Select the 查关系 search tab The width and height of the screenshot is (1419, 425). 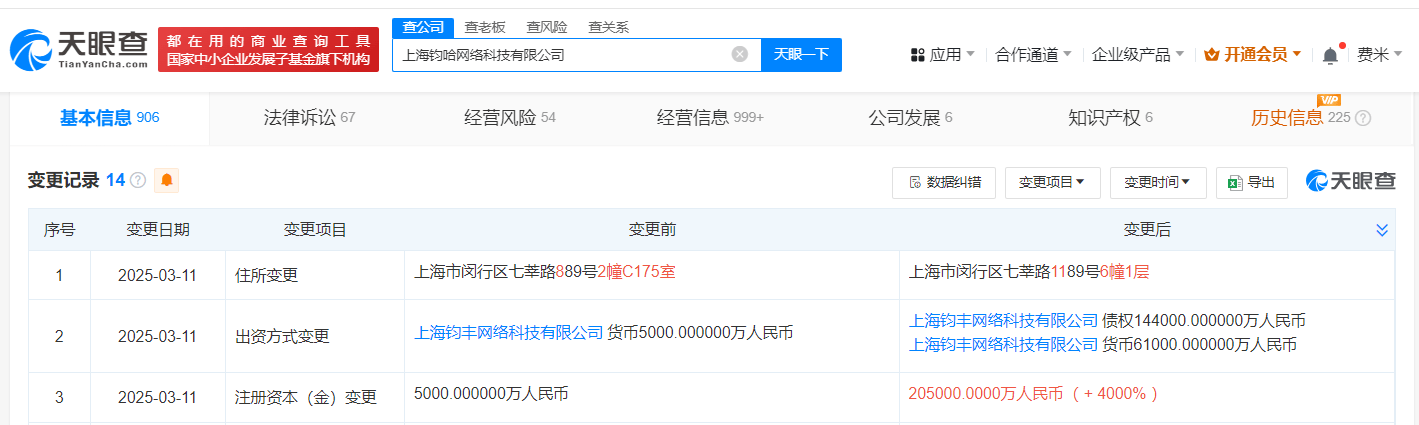608,27
